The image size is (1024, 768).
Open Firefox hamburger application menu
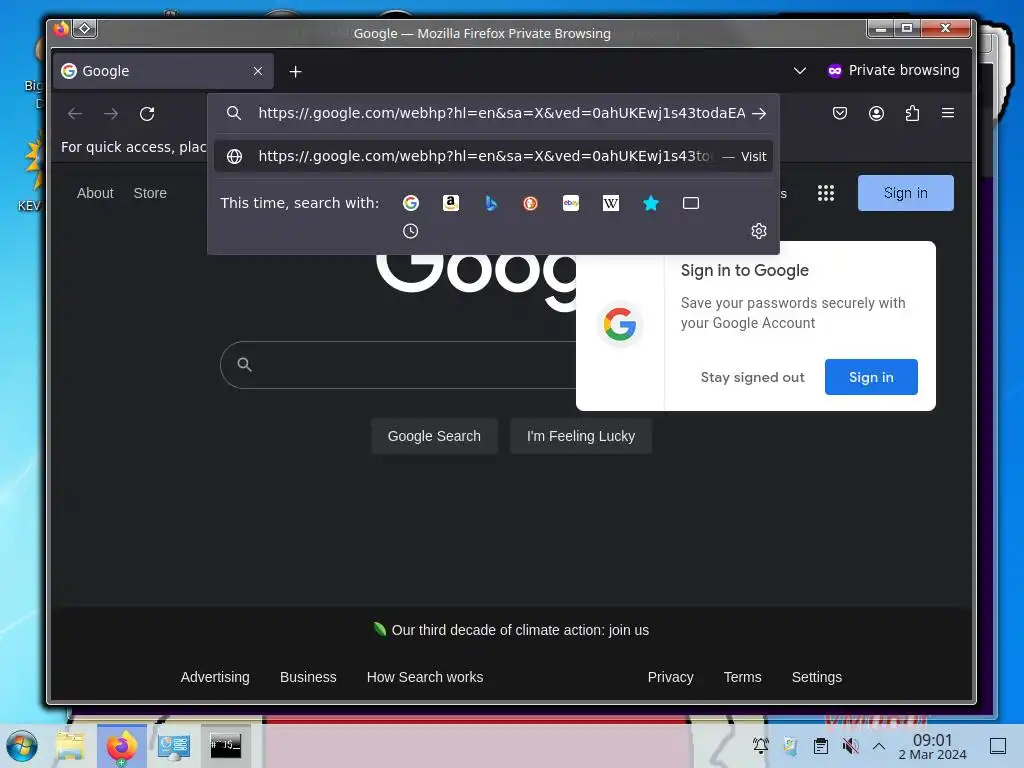coord(948,113)
